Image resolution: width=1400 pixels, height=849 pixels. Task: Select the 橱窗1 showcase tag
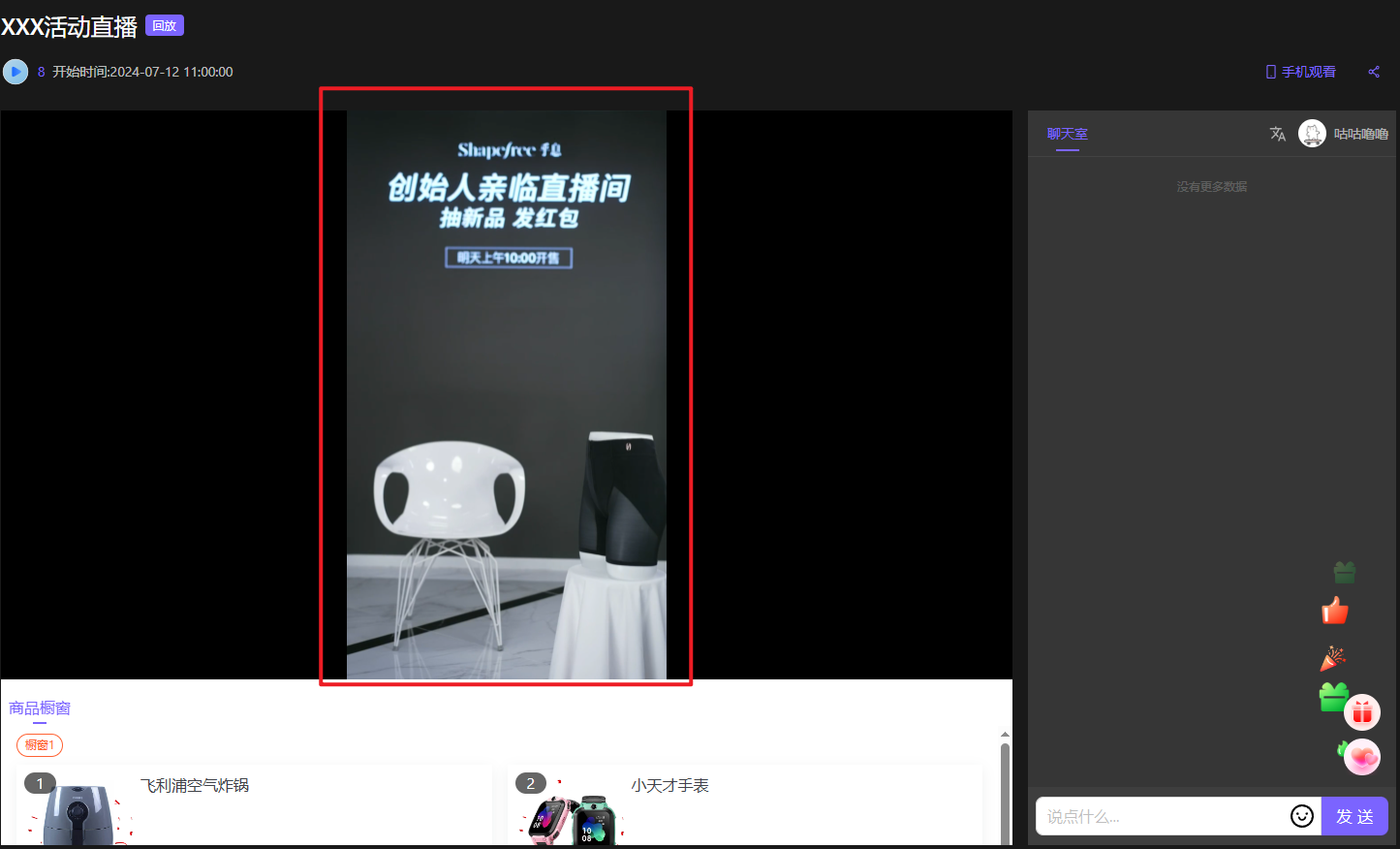(x=40, y=745)
